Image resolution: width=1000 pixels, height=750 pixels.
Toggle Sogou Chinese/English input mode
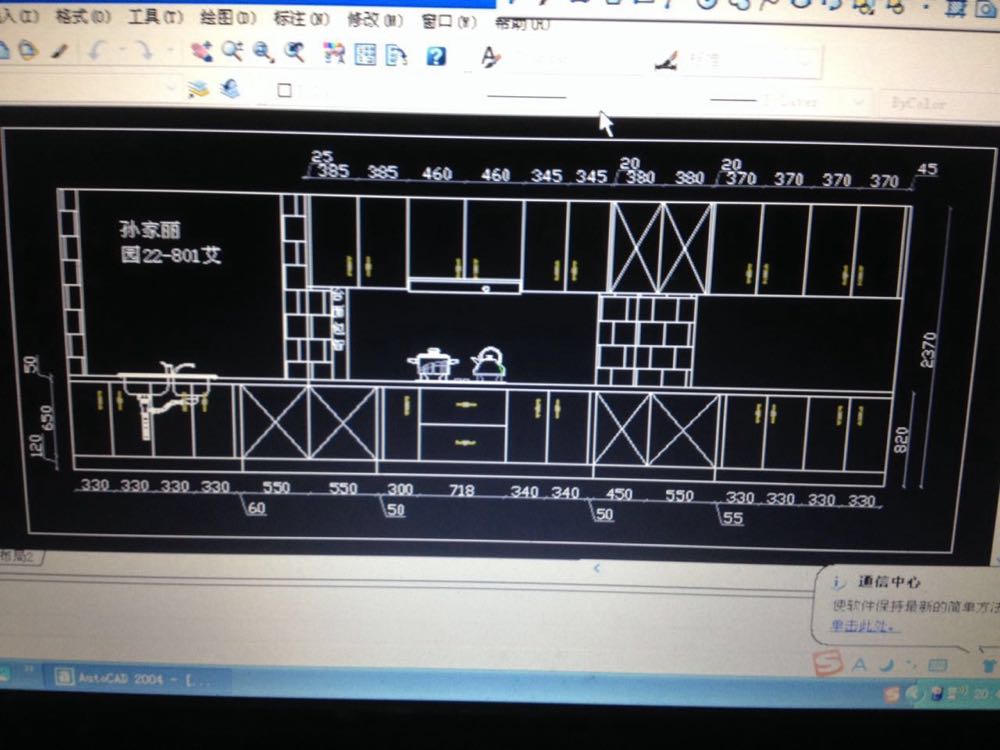860,664
